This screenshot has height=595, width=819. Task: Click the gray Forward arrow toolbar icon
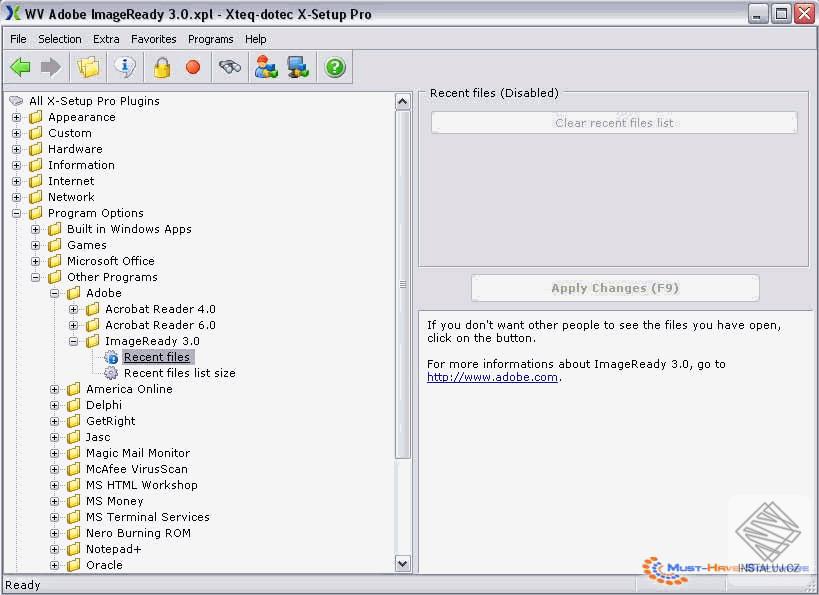coord(51,67)
